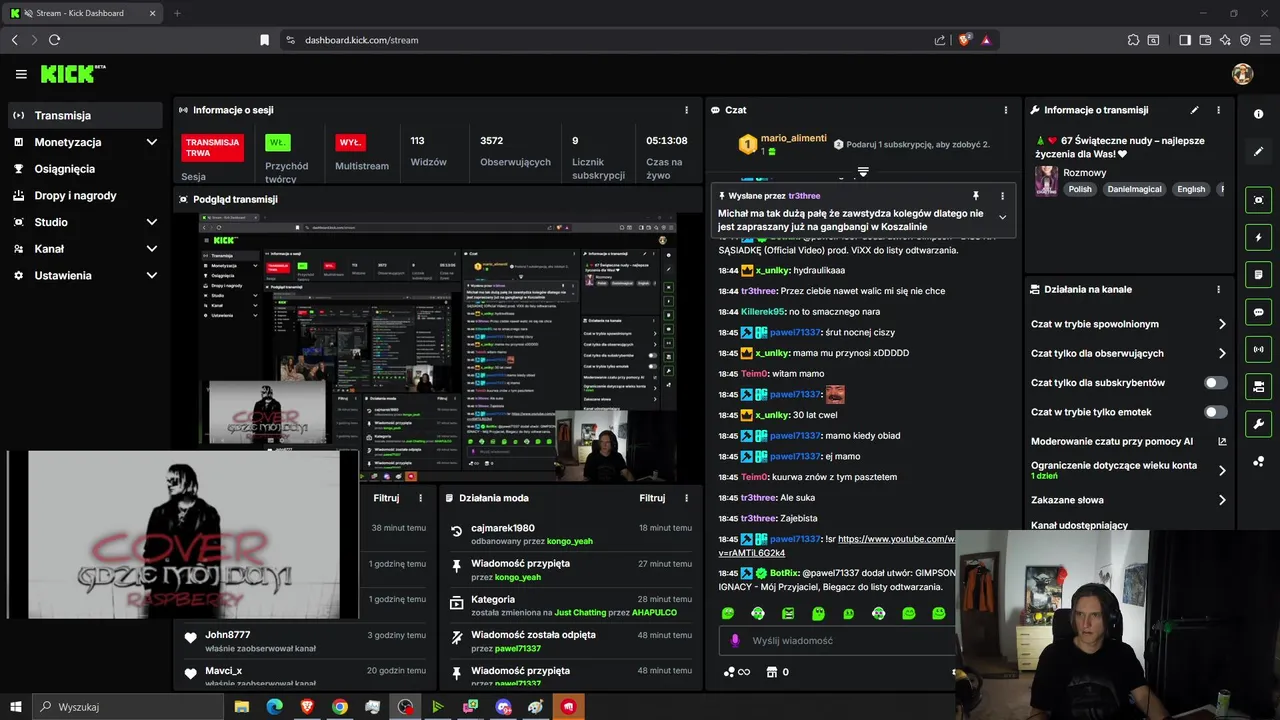Toggle Czat w trybie tylko emotek switch
This screenshot has width=1280, height=720.
point(1215,412)
